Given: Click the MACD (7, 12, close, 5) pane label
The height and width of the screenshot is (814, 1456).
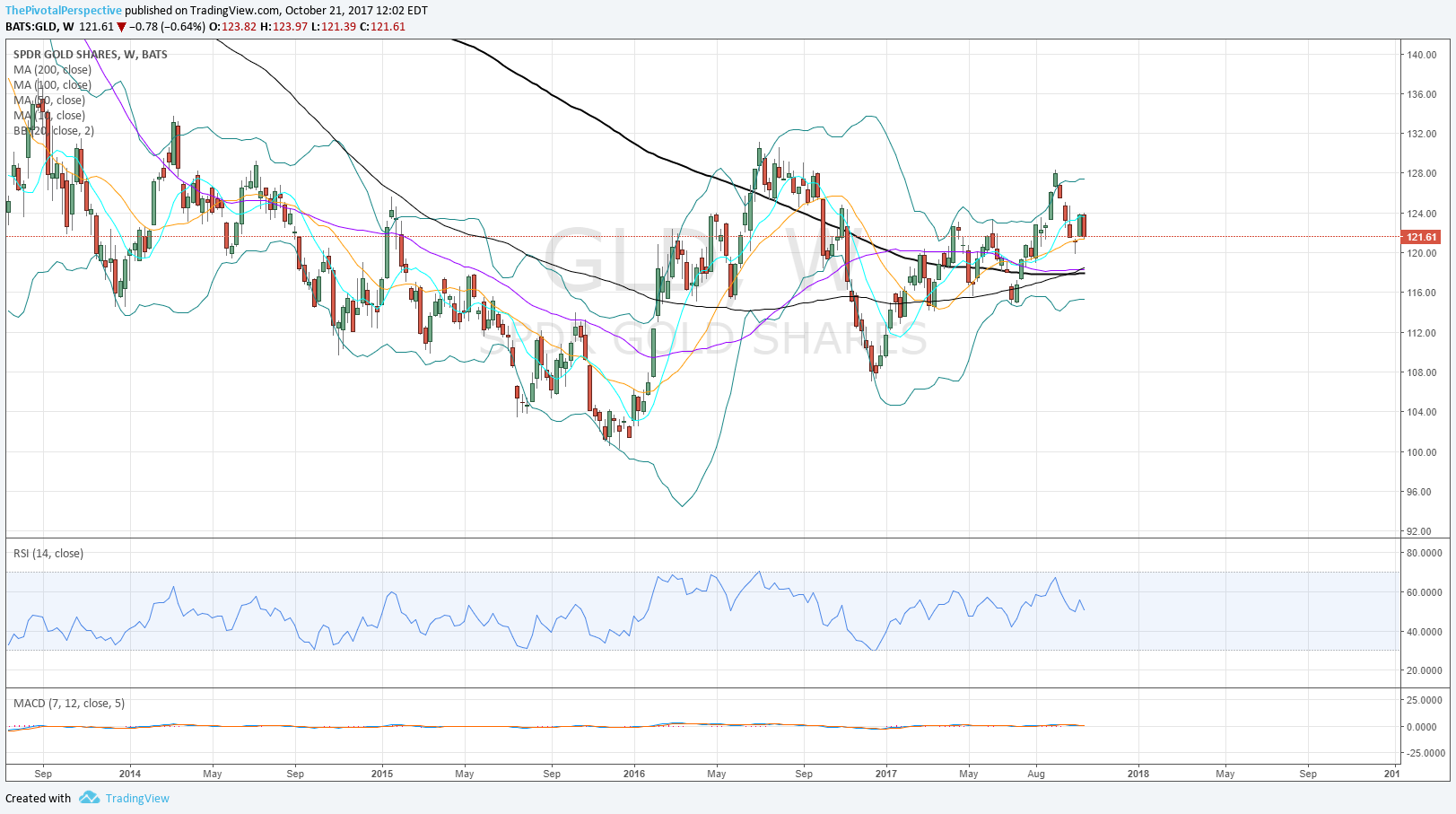Looking at the screenshot, I should pyautogui.click(x=69, y=703).
